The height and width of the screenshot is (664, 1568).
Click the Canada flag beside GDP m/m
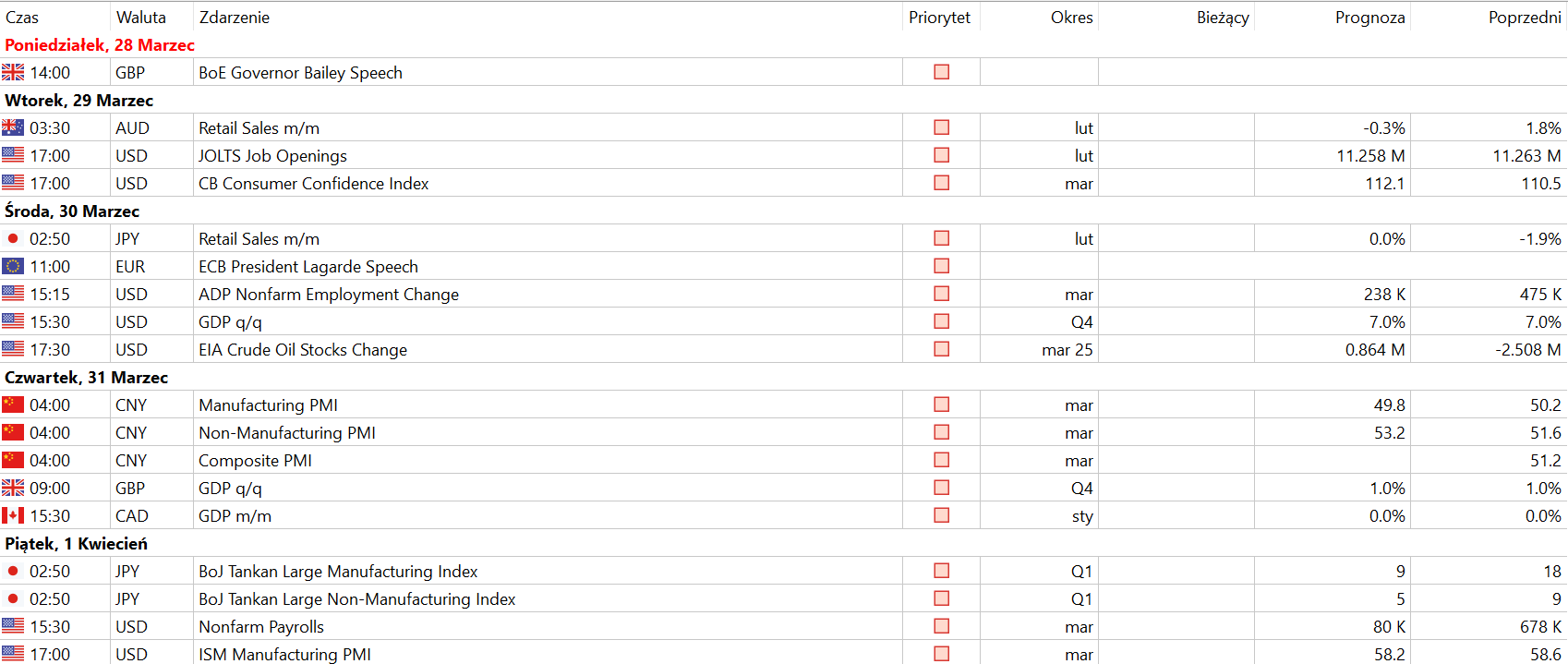click(x=13, y=515)
